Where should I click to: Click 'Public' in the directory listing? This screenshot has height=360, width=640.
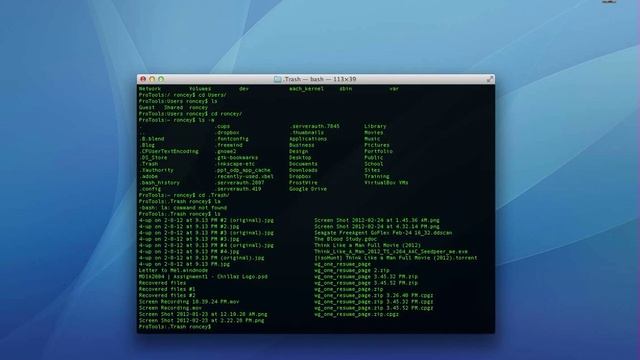point(373,158)
